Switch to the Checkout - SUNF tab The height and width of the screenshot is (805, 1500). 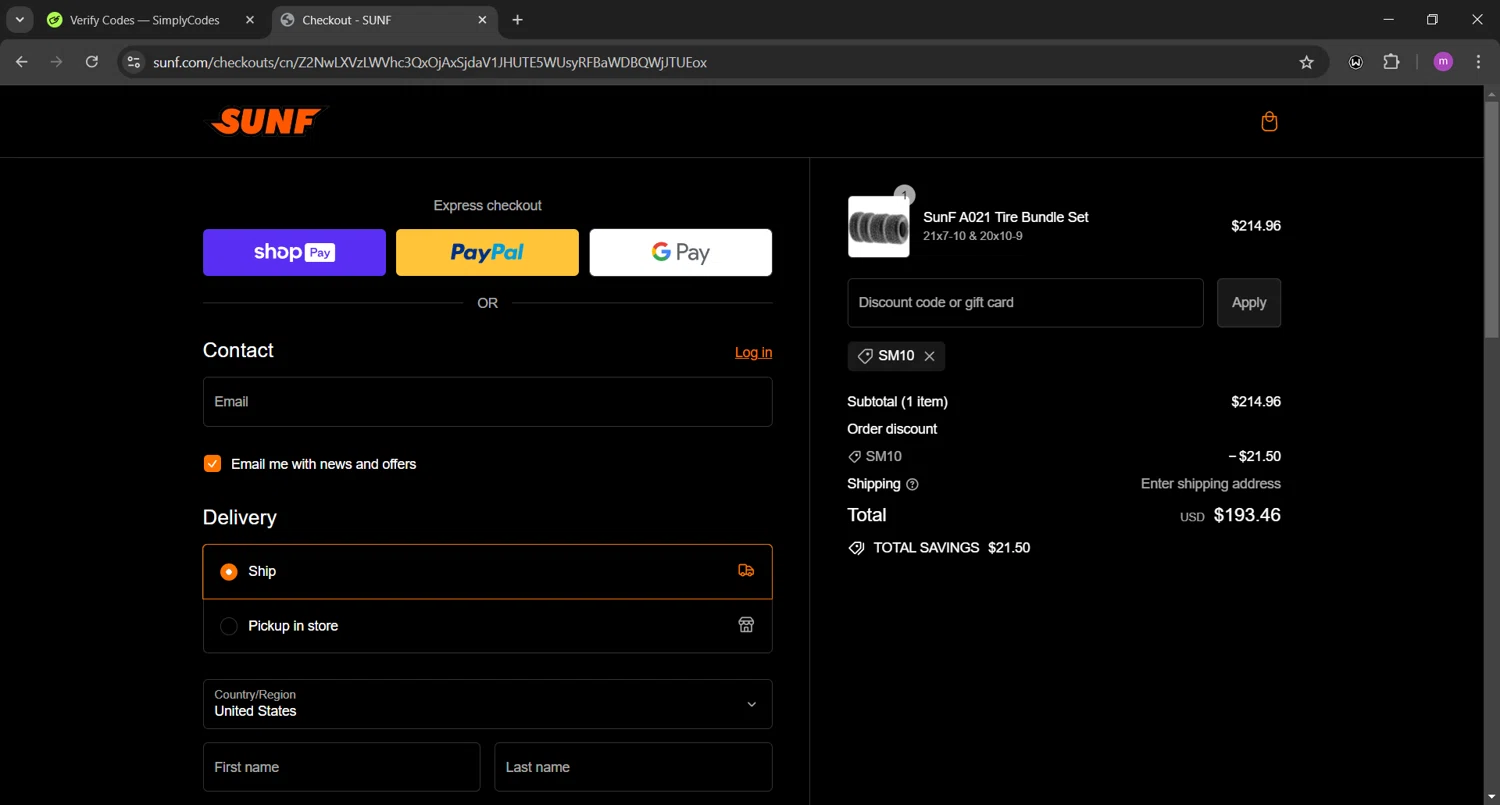click(x=384, y=20)
